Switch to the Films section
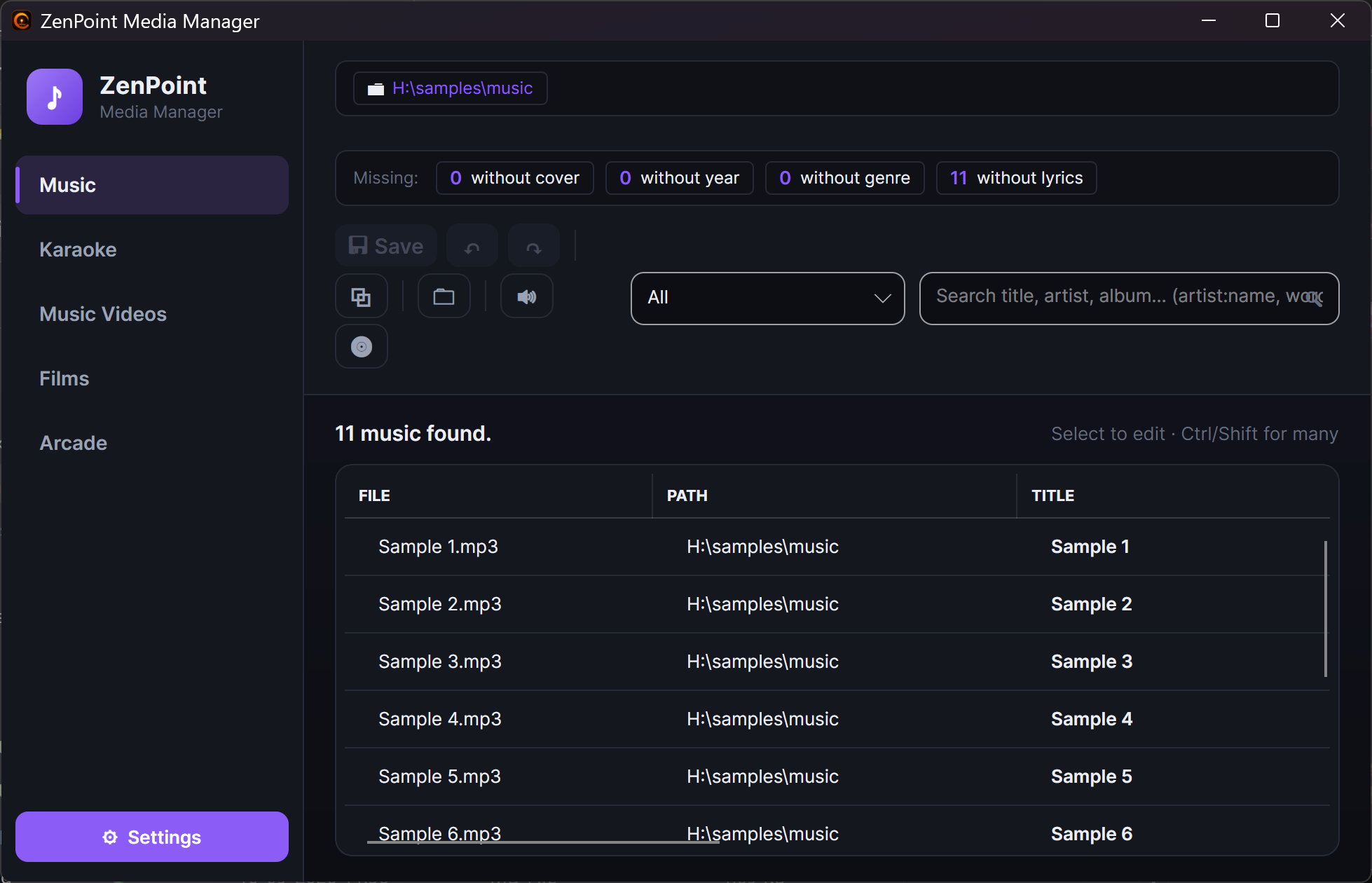The width and height of the screenshot is (1372, 883). point(152,378)
